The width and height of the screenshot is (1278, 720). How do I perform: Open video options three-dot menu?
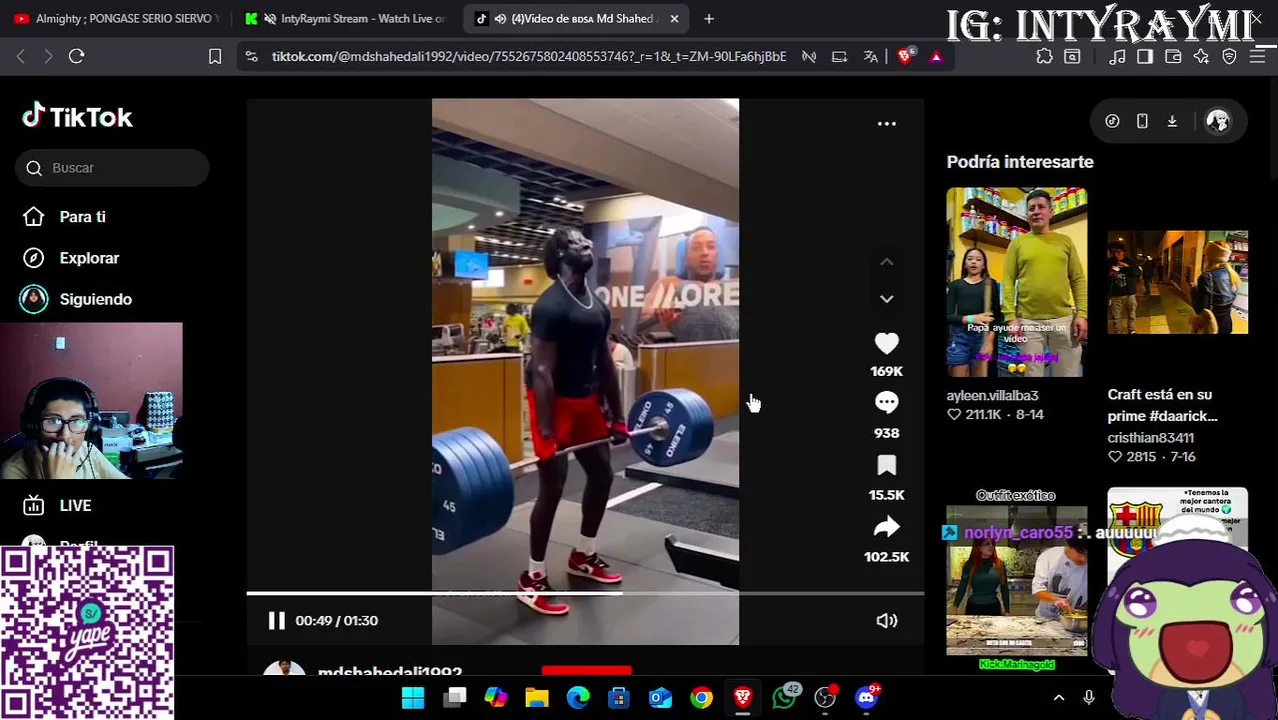pos(886,124)
